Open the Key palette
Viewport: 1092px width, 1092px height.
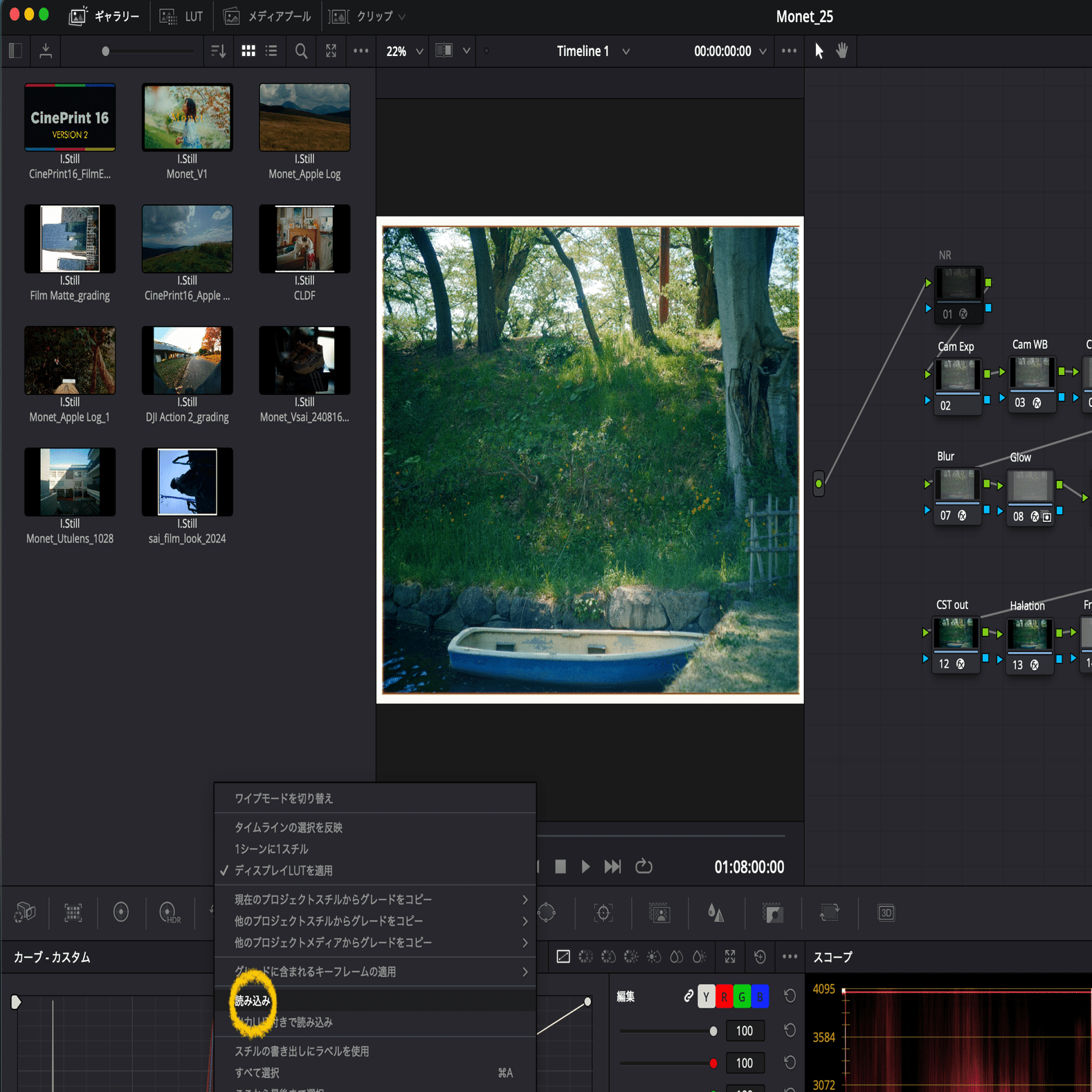click(x=773, y=913)
